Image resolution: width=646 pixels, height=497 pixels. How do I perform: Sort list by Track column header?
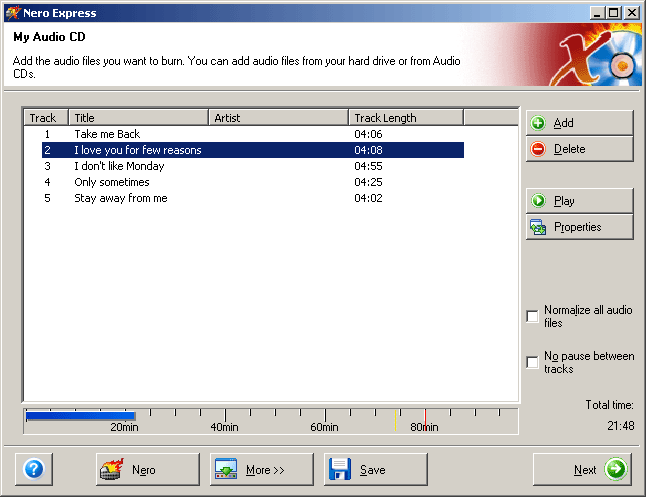[x=46, y=117]
